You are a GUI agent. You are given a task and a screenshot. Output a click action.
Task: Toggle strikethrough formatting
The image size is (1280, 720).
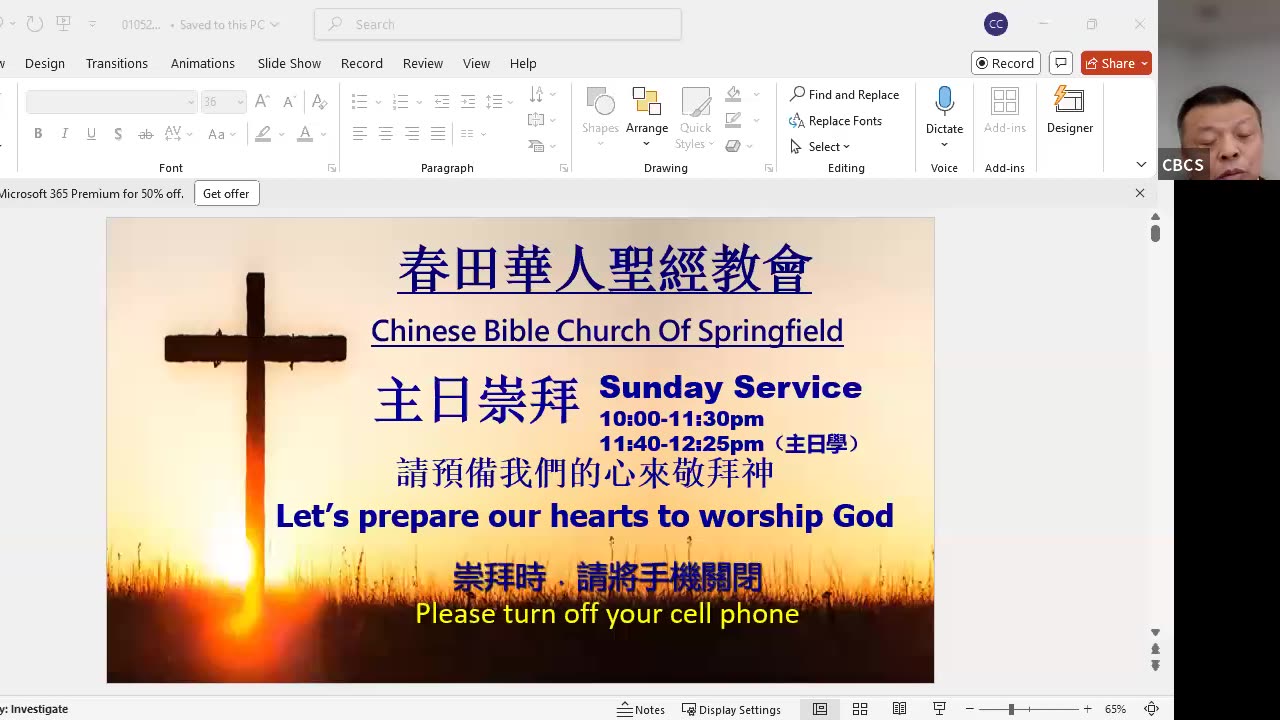pyautogui.click(x=145, y=134)
